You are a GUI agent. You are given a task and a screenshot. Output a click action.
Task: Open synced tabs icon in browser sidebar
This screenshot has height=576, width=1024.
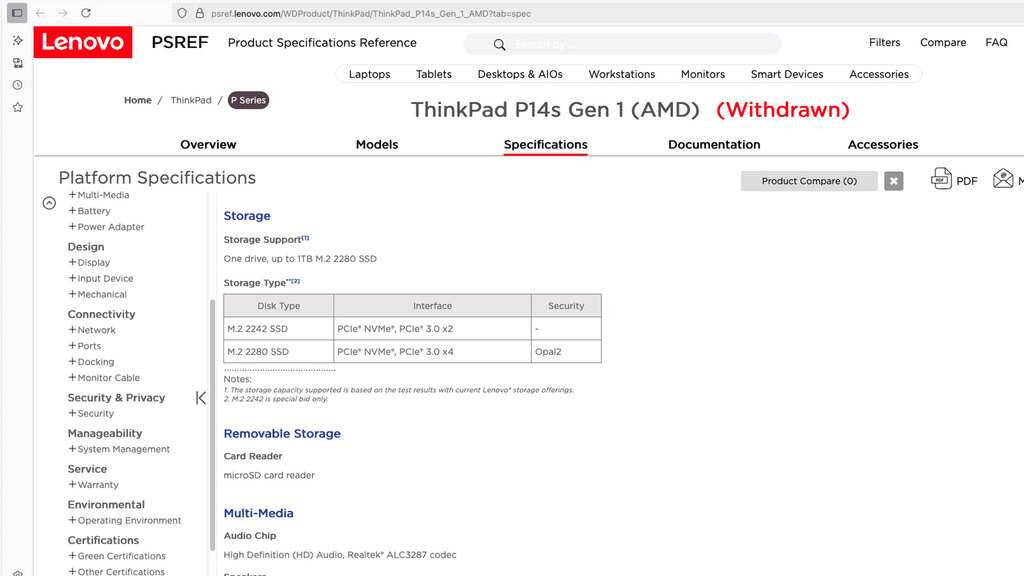(18, 63)
